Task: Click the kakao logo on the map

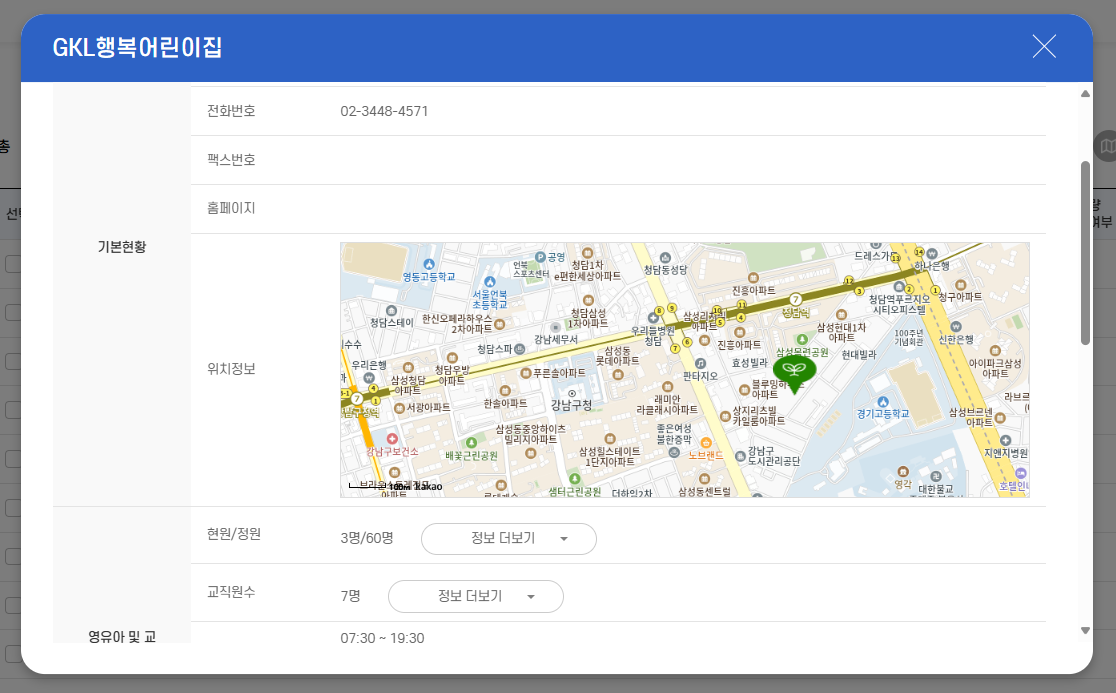Action: [x=428, y=487]
